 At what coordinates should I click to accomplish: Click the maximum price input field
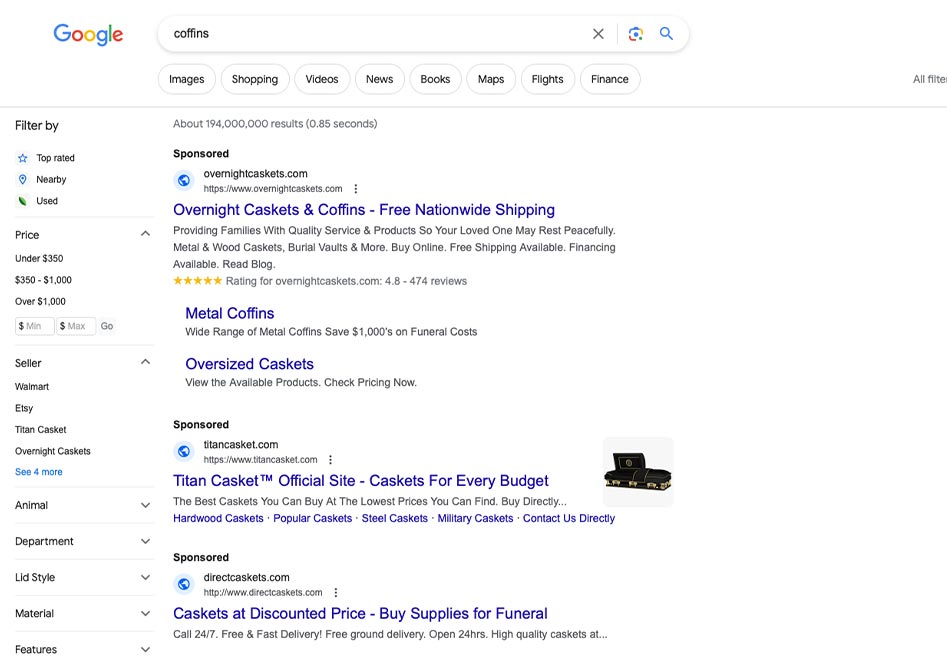[76, 326]
